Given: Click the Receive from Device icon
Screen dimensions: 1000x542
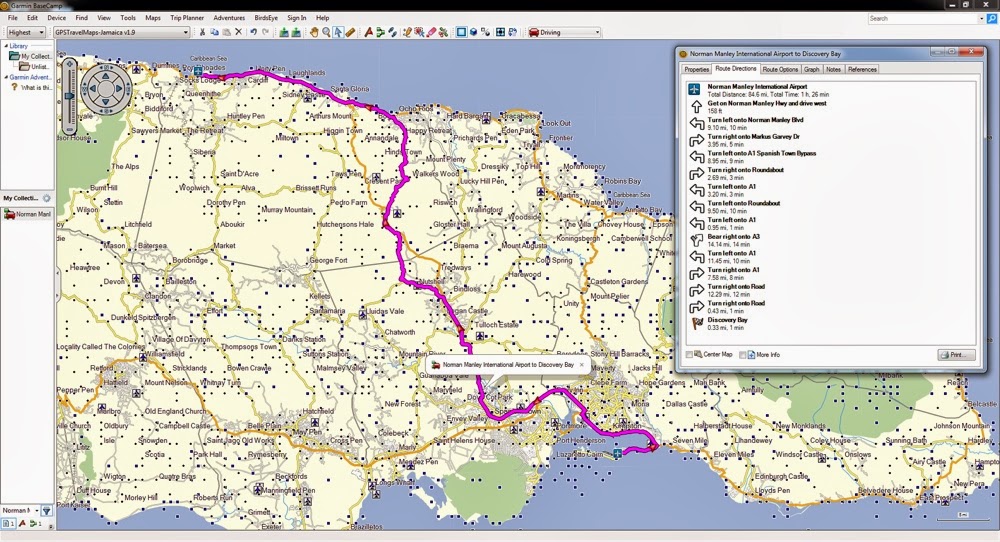Looking at the screenshot, I should [296, 32].
